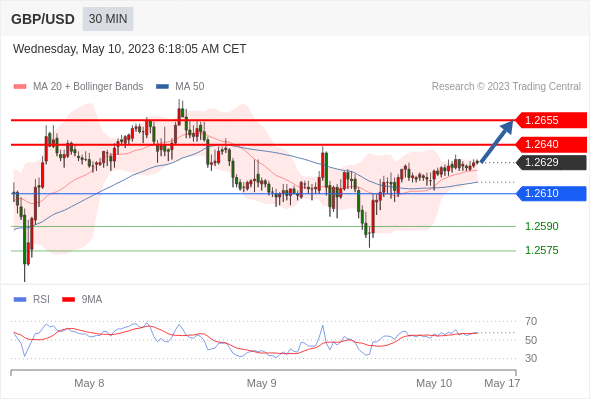Image resolution: width=590 pixels, height=400 pixels.
Task: Click the 'May 9' date axis label
Action: 262,383
